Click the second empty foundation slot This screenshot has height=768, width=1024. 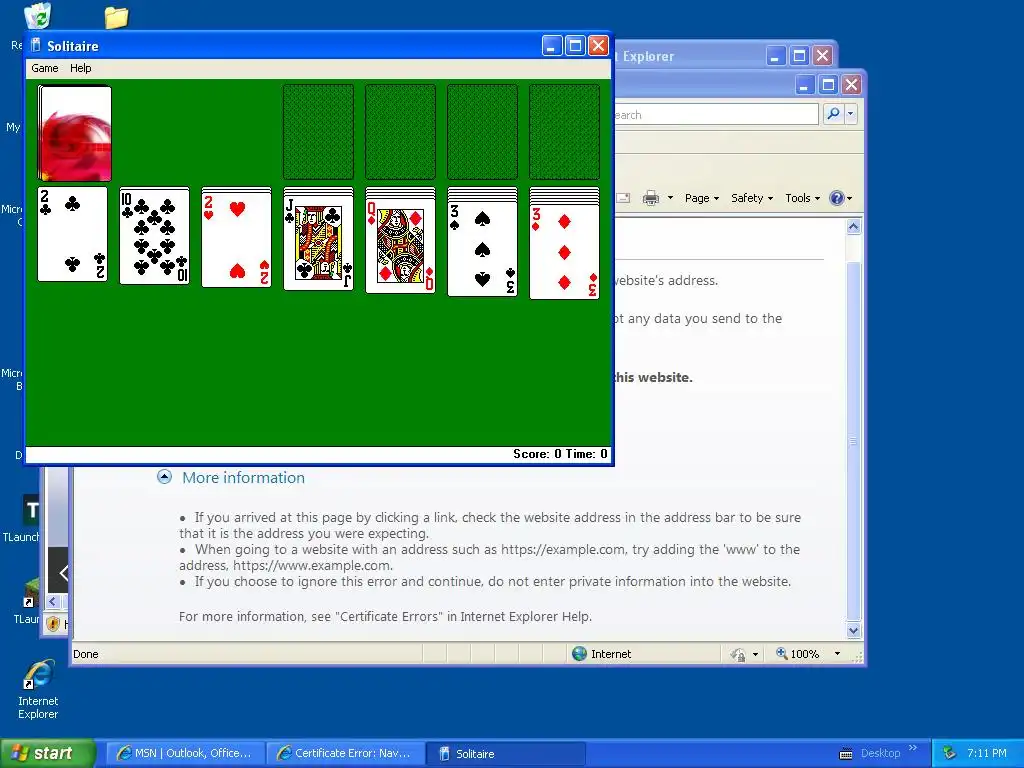(400, 131)
